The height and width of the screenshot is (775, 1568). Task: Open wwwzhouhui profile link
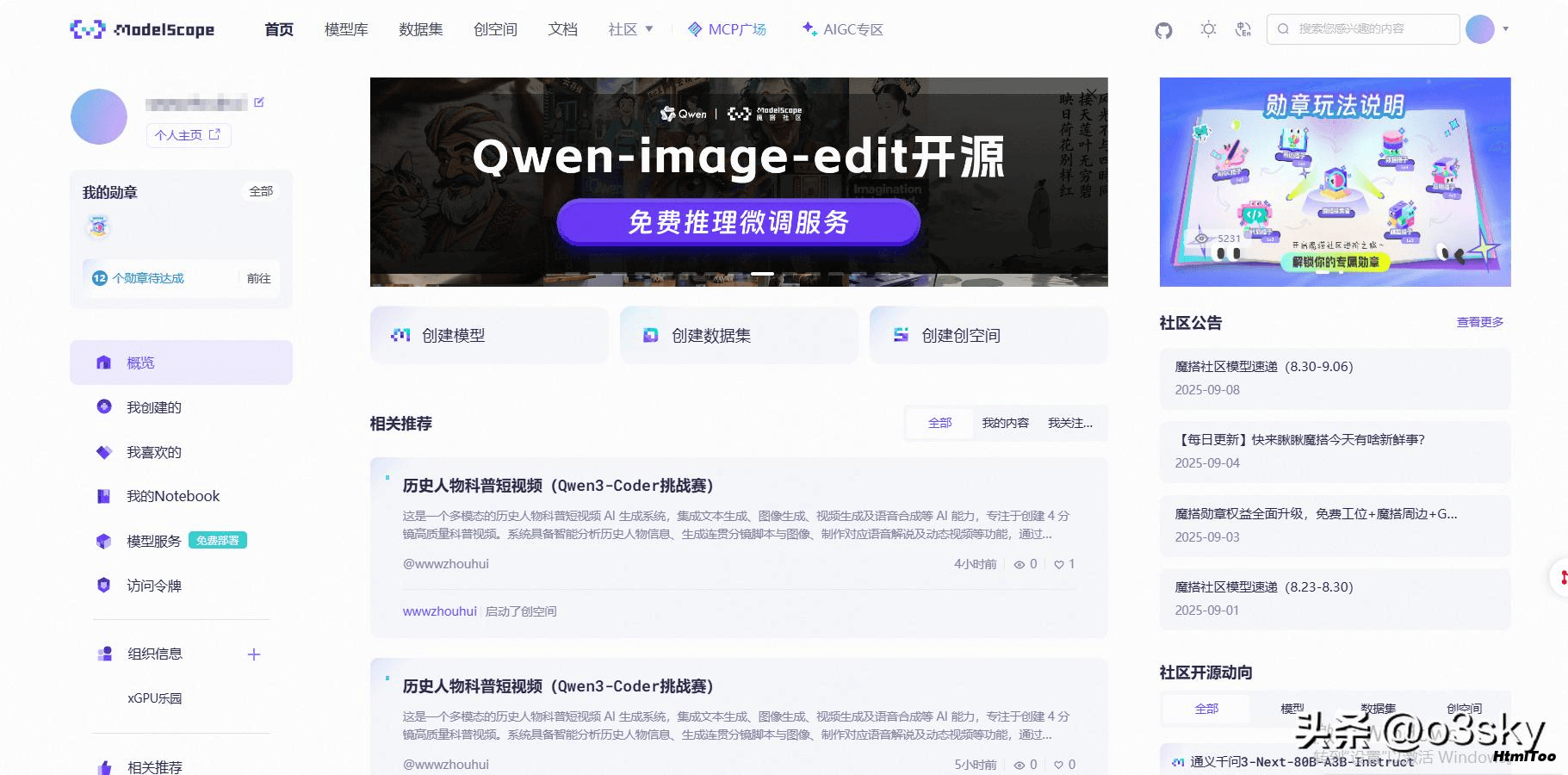click(x=439, y=611)
